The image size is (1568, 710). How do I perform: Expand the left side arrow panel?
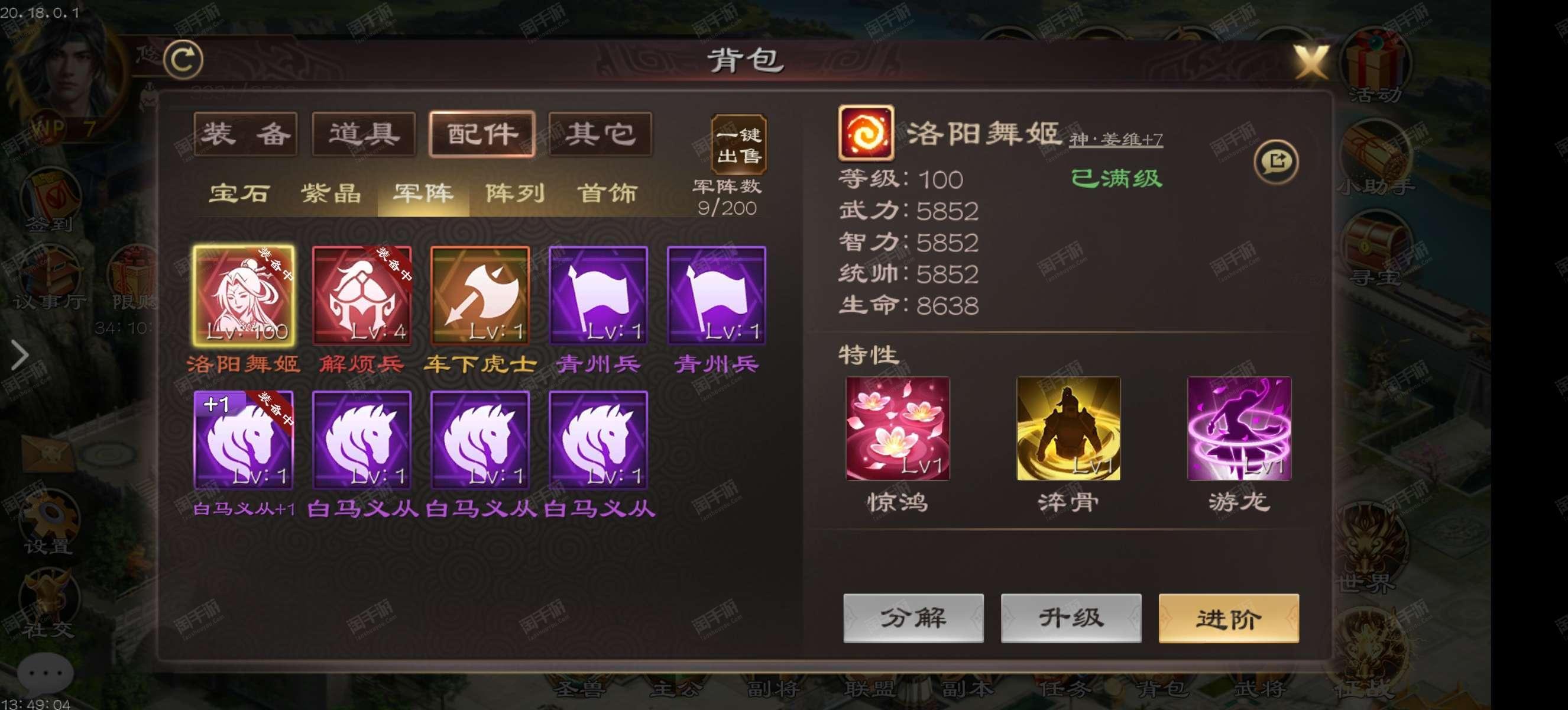20,355
